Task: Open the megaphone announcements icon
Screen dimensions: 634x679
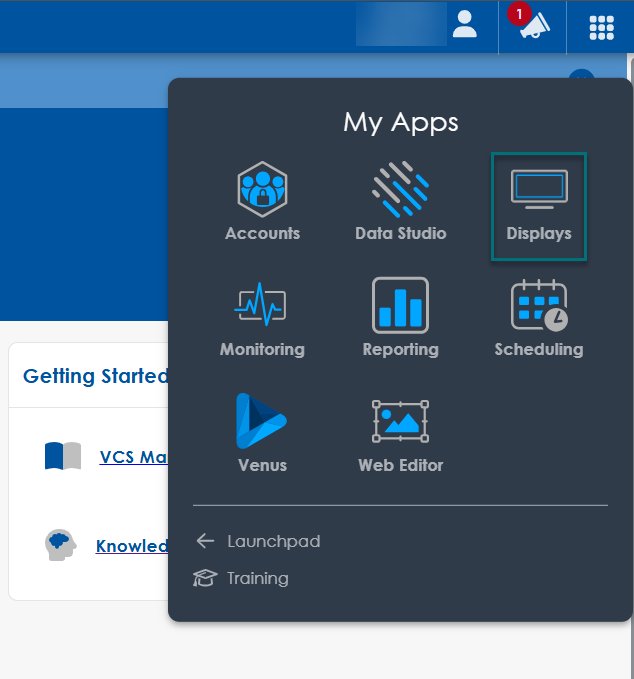Action: [535, 28]
